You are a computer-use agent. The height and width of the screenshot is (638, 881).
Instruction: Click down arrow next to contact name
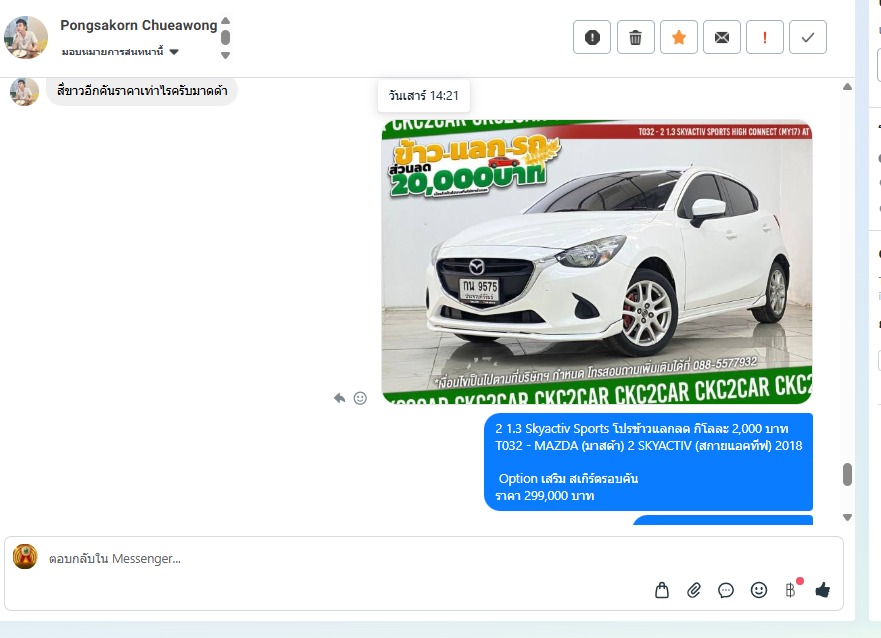(225, 55)
